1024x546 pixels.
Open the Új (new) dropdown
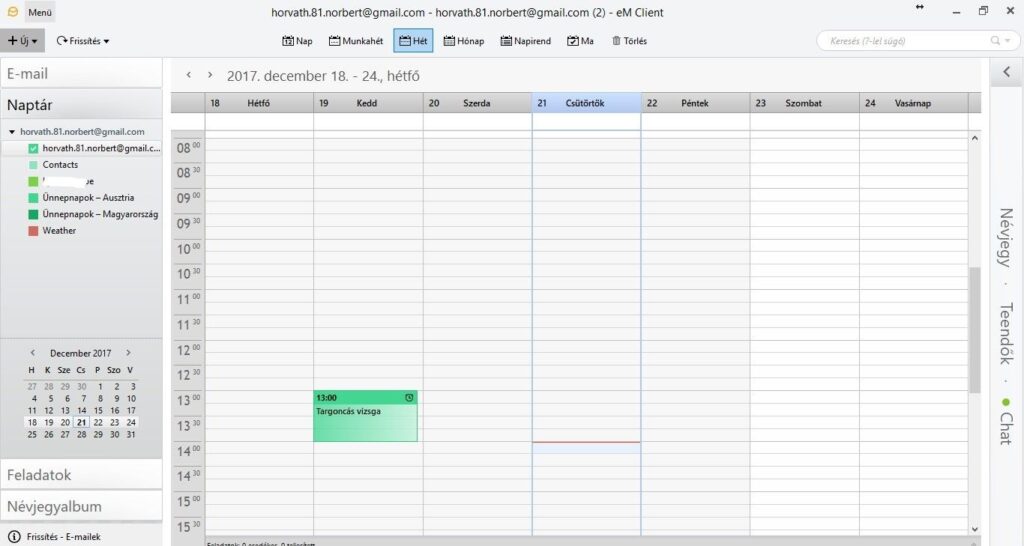[x=22, y=40]
